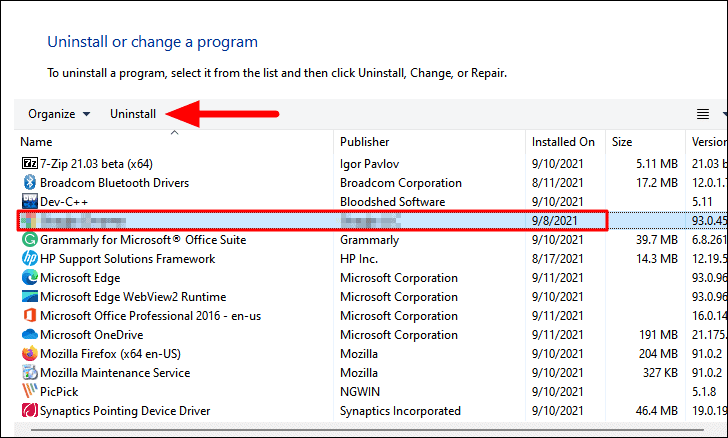Click the HP Support Solutions icon
This screenshot has width=728, height=438.
pos(30,259)
